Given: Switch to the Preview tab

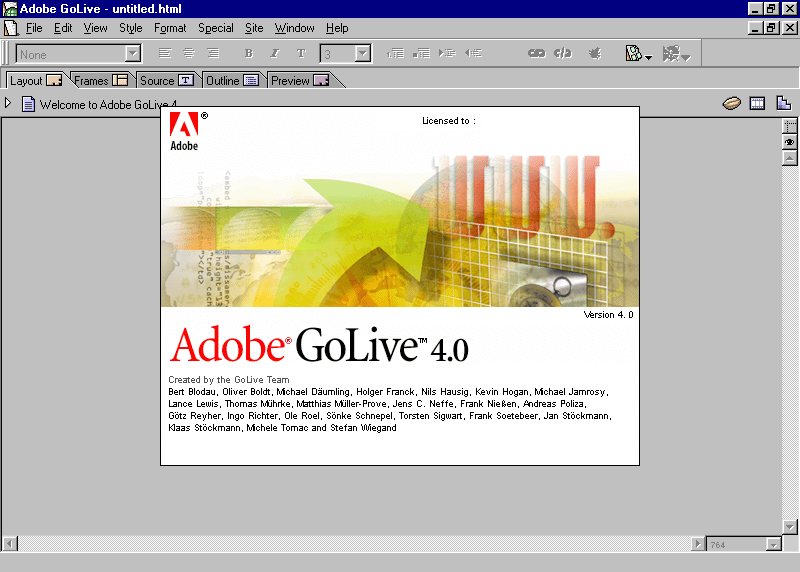Looking at the screenshot, I should point(300,81).
